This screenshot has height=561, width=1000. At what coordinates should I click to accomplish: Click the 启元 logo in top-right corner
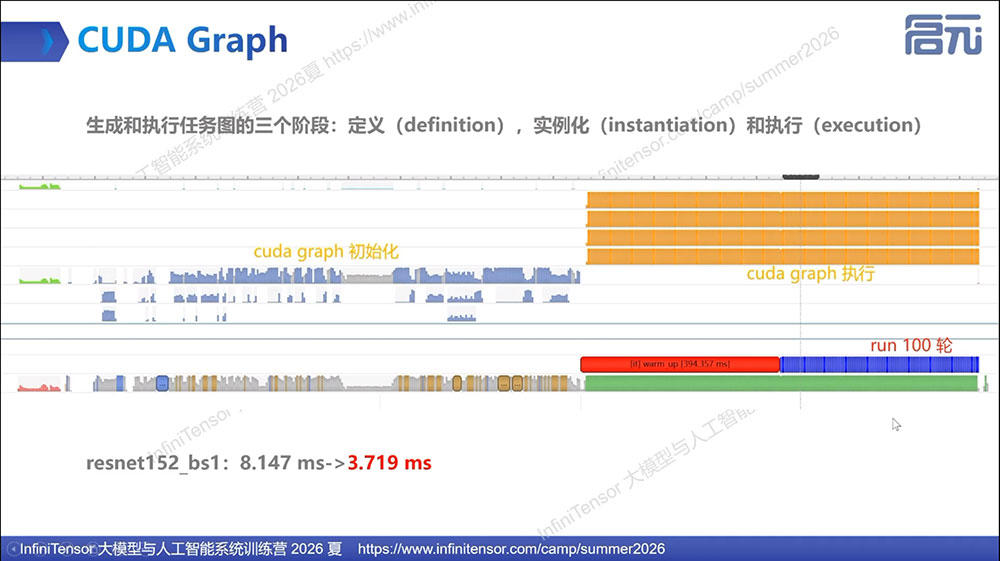pyautogui.click(x=943, y=35)
